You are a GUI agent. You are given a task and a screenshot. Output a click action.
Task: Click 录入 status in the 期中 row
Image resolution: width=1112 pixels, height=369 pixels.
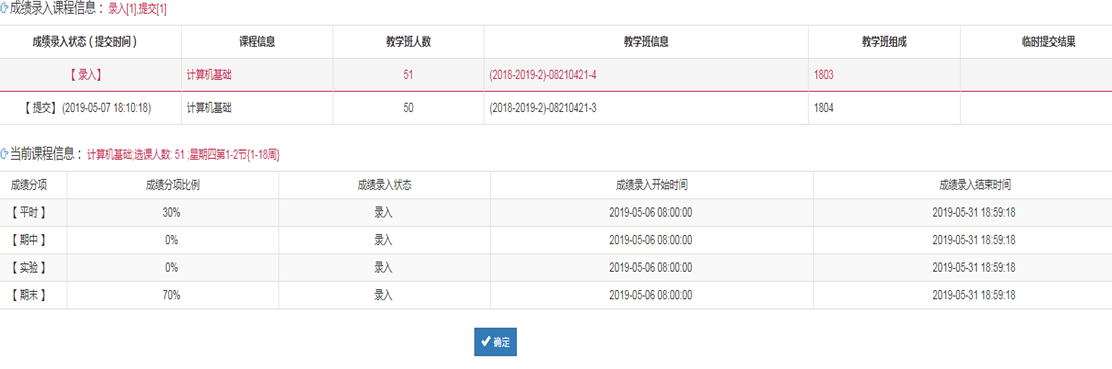pyautogui.click(x=384, y=241)
